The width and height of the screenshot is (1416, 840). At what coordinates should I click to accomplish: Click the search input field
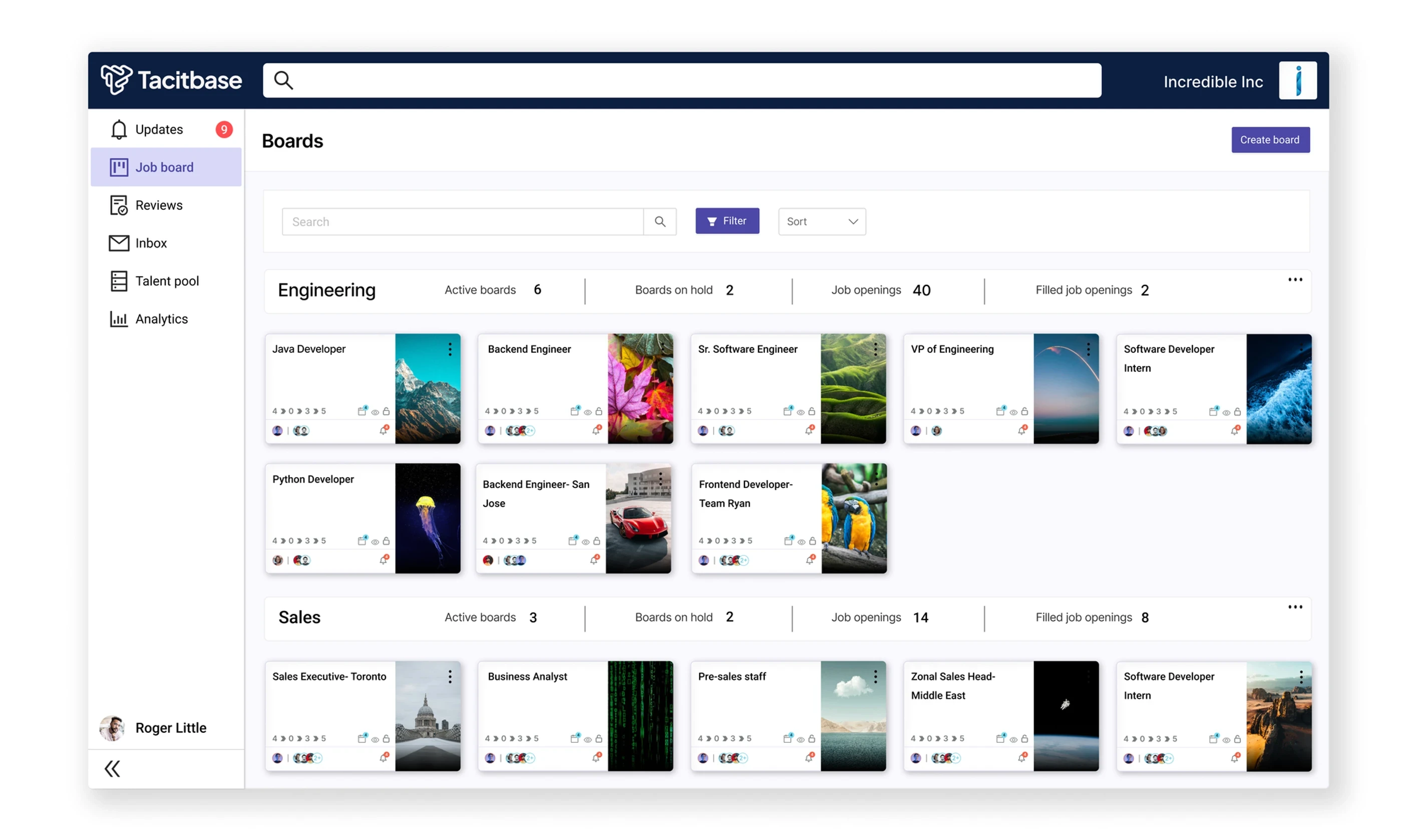[462, 221]
